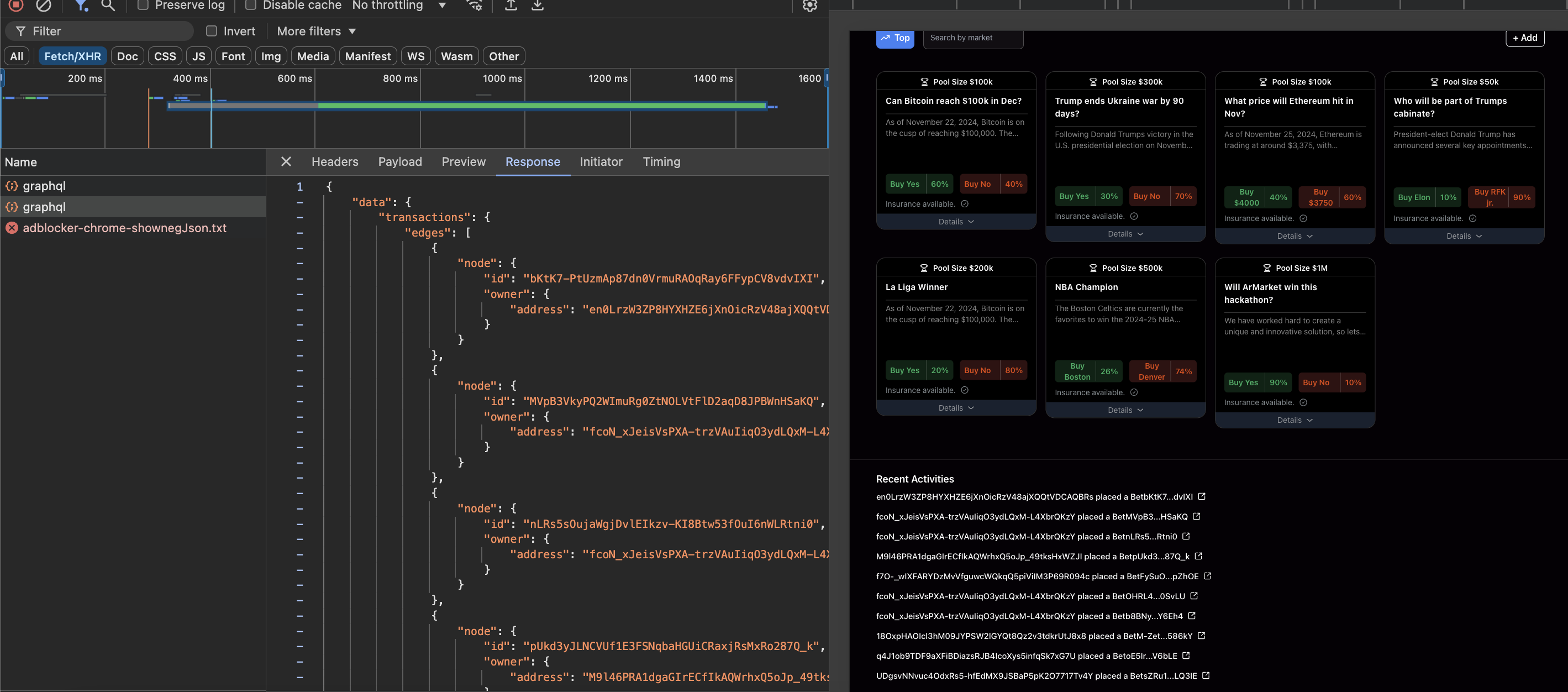Click the stop recording network log icon

(16, 5)
